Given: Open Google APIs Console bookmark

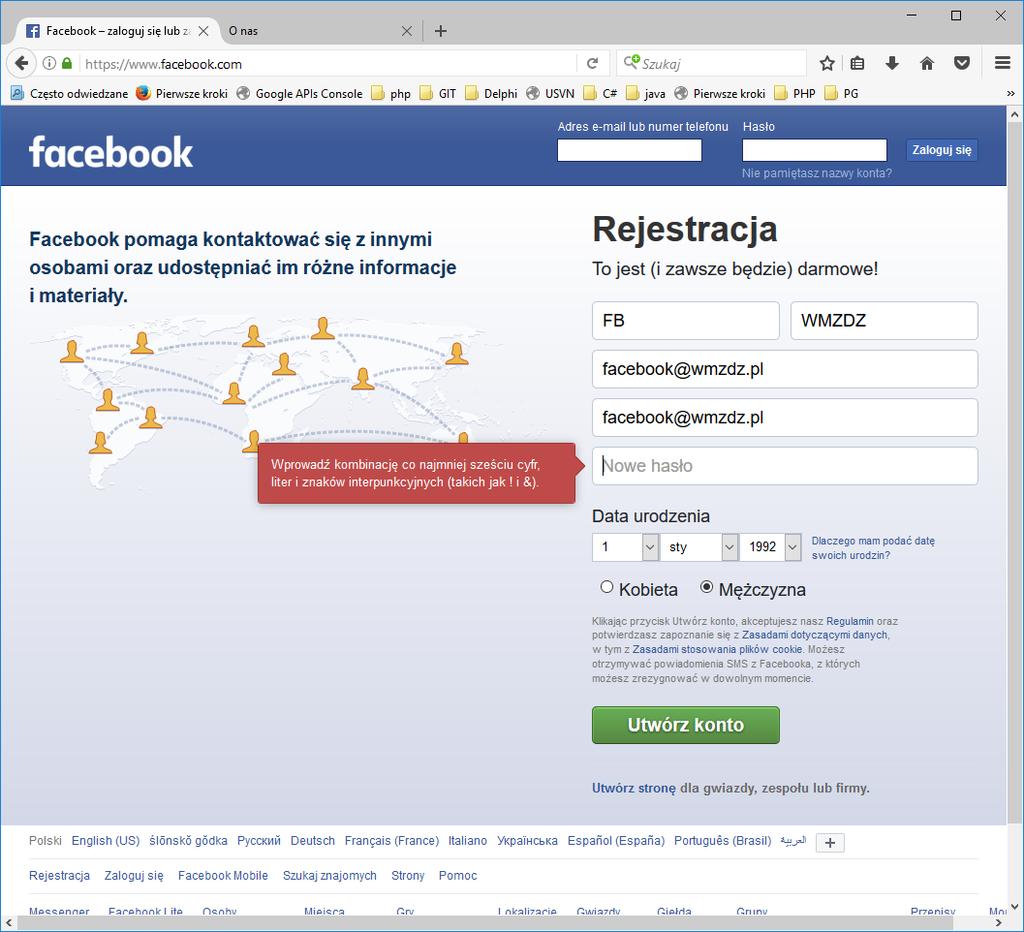Looking at the screenshot, I should click(x=300, y=93).
